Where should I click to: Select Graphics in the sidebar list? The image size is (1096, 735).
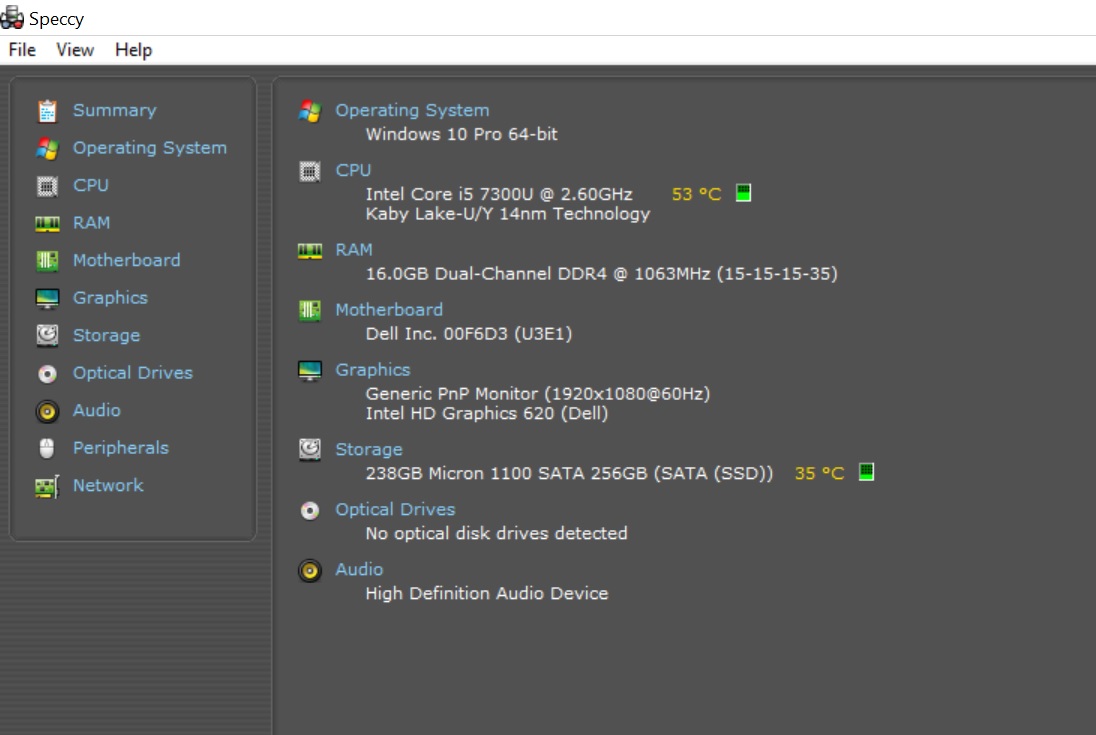[x=110, y=298]
